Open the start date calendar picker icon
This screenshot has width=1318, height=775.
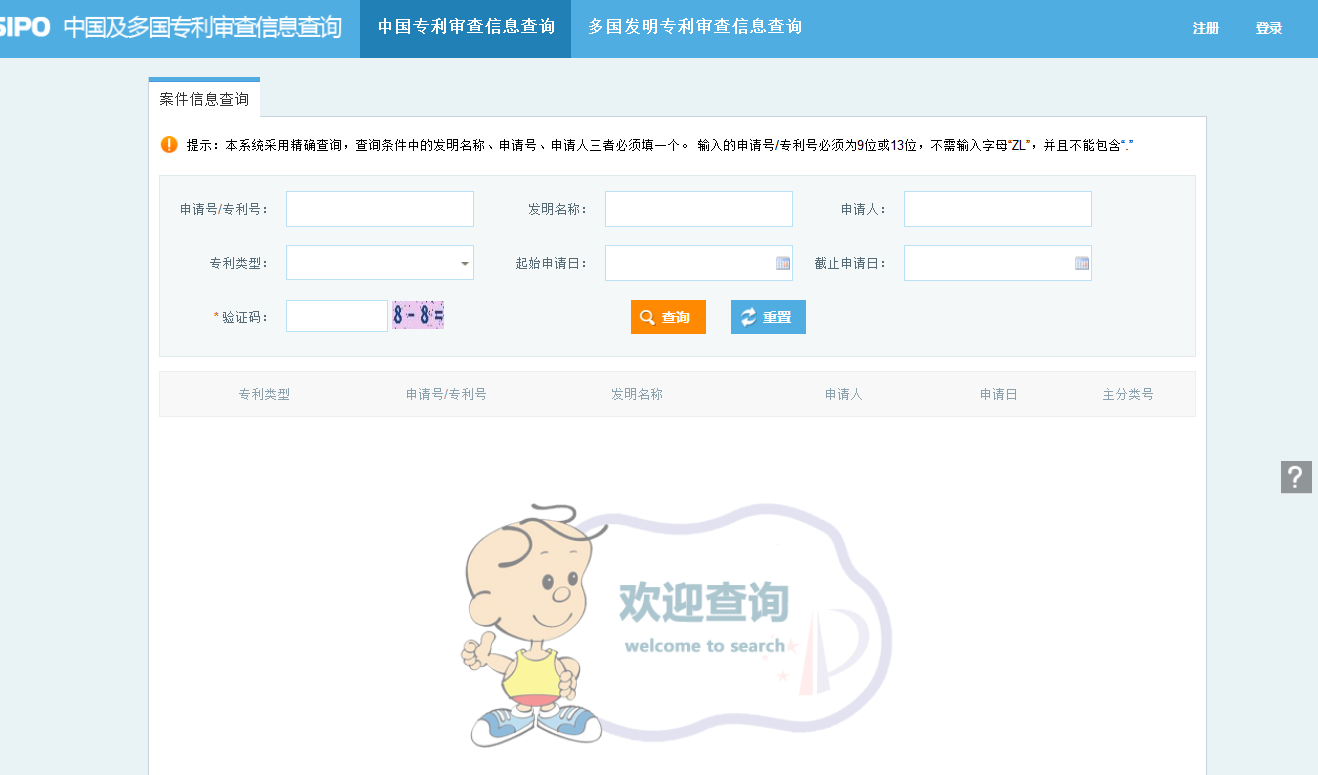tap(782, 263)
